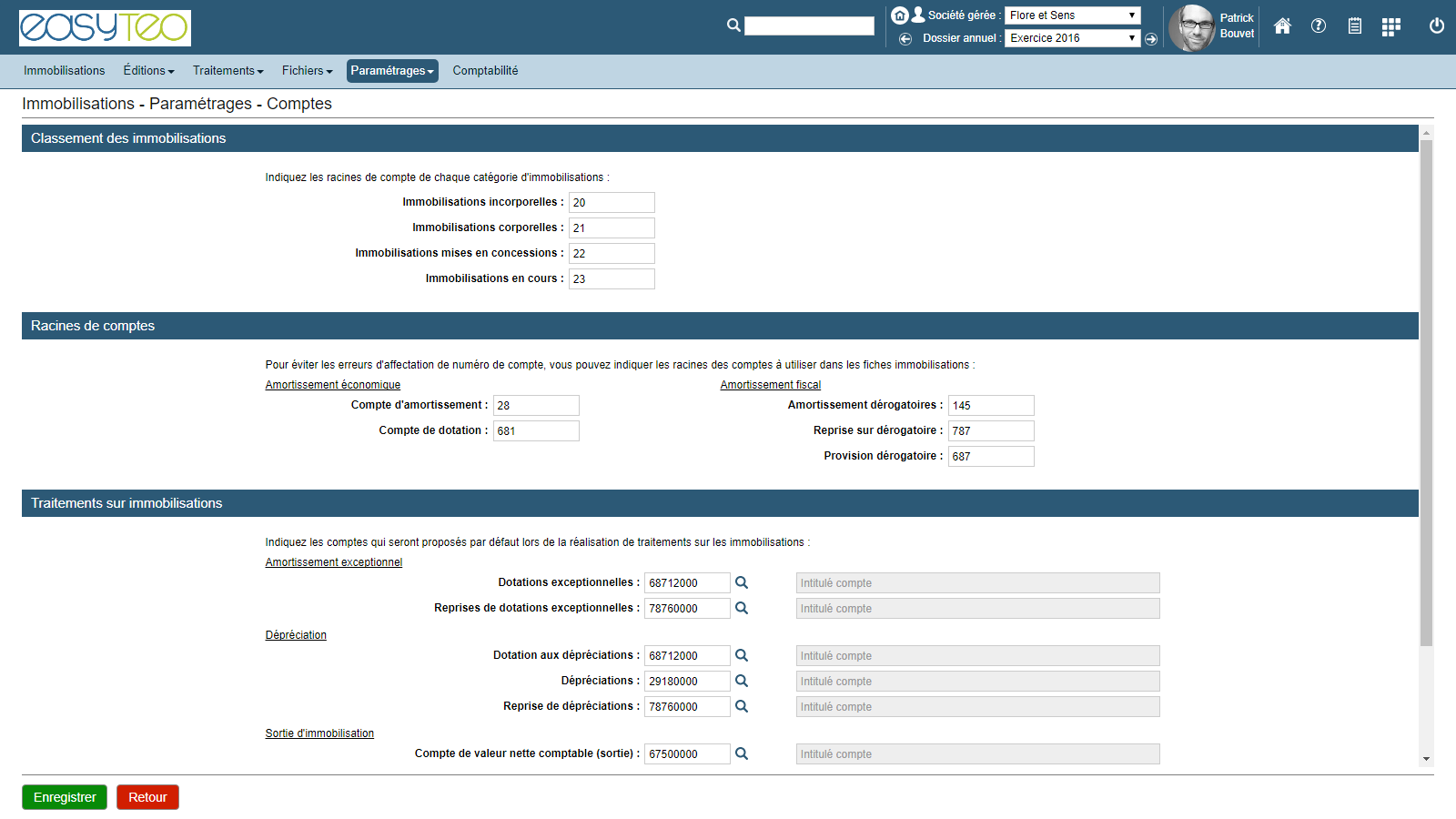Expand the Éditions menu
The height and width of the screenshot is (819, 1456).
(x=148, y=71)
